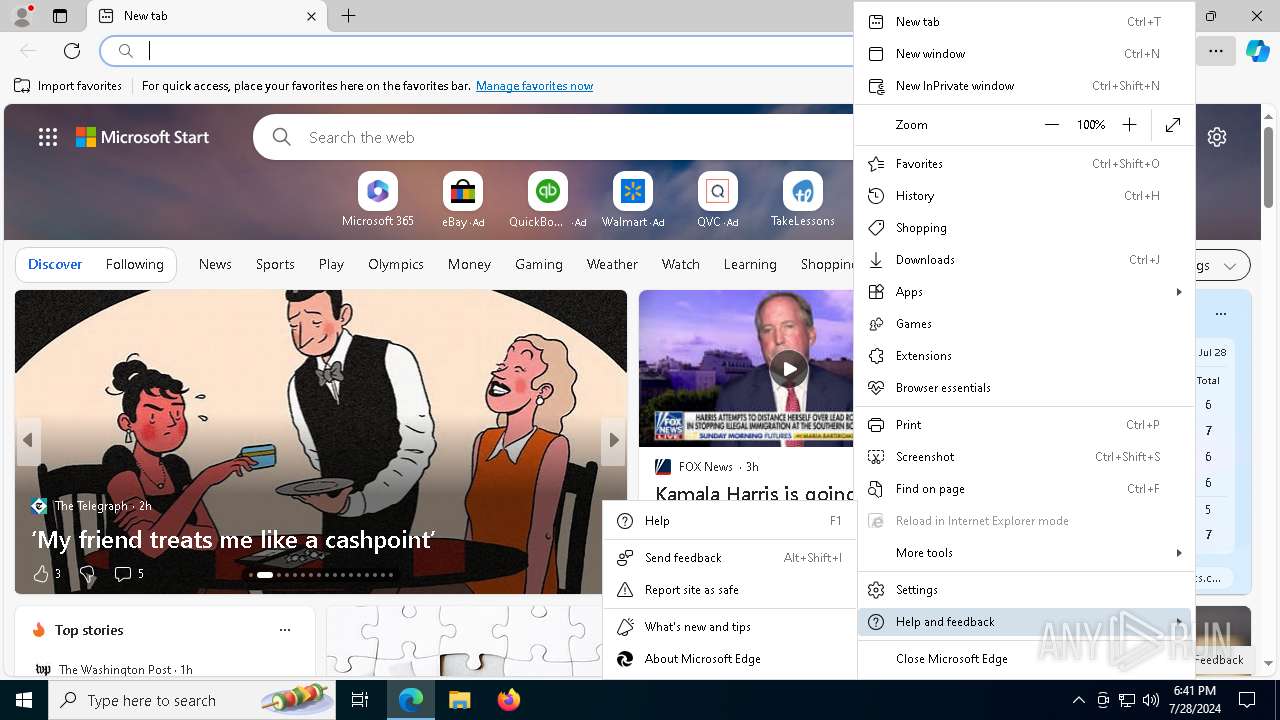Open Microsoft Edge from the taskbar
This screenshot has height=720, width=1280.
411,700
